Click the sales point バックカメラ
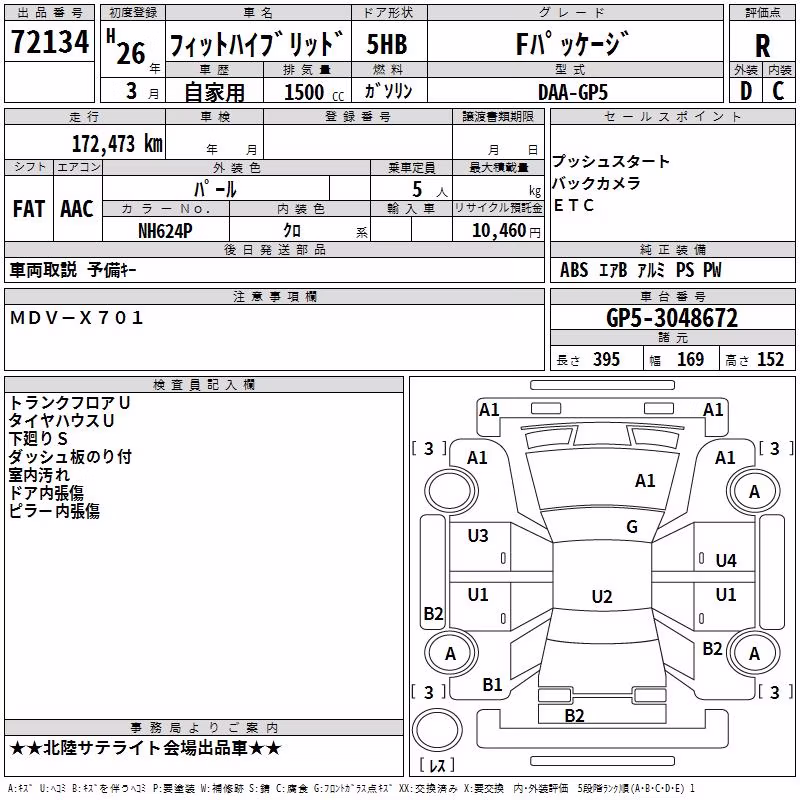Viewport: 800px width, 800px height. tap(596, 183)
